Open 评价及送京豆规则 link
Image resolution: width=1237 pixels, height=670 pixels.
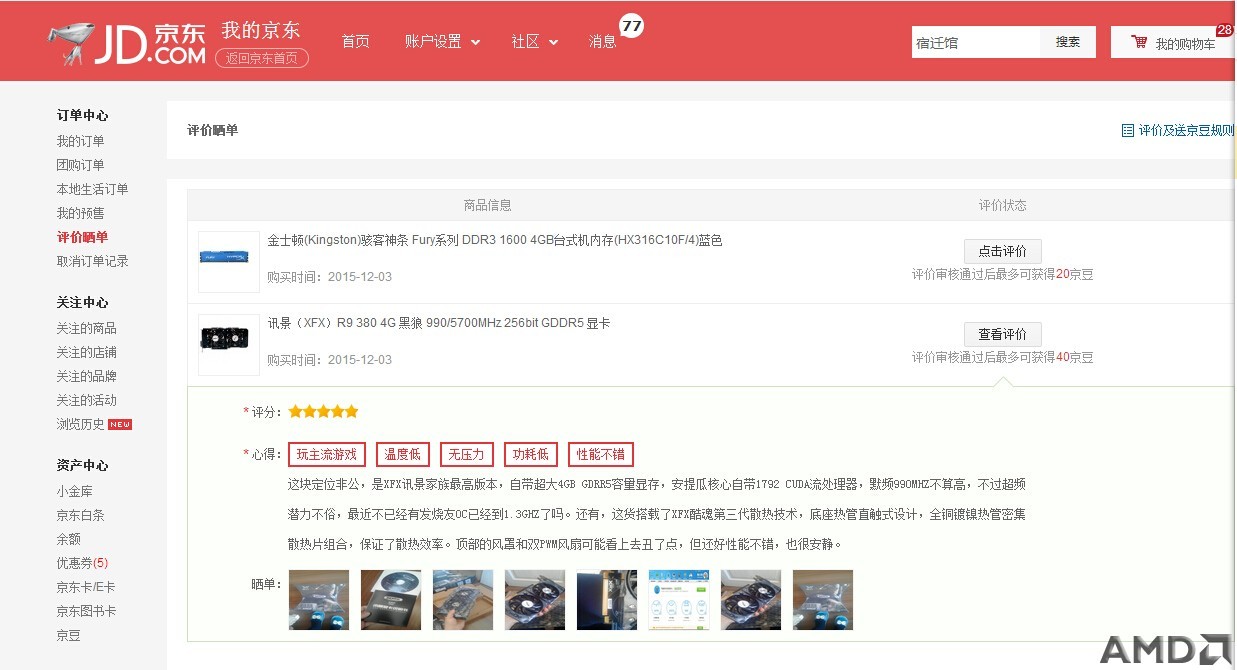[1186, 130]
